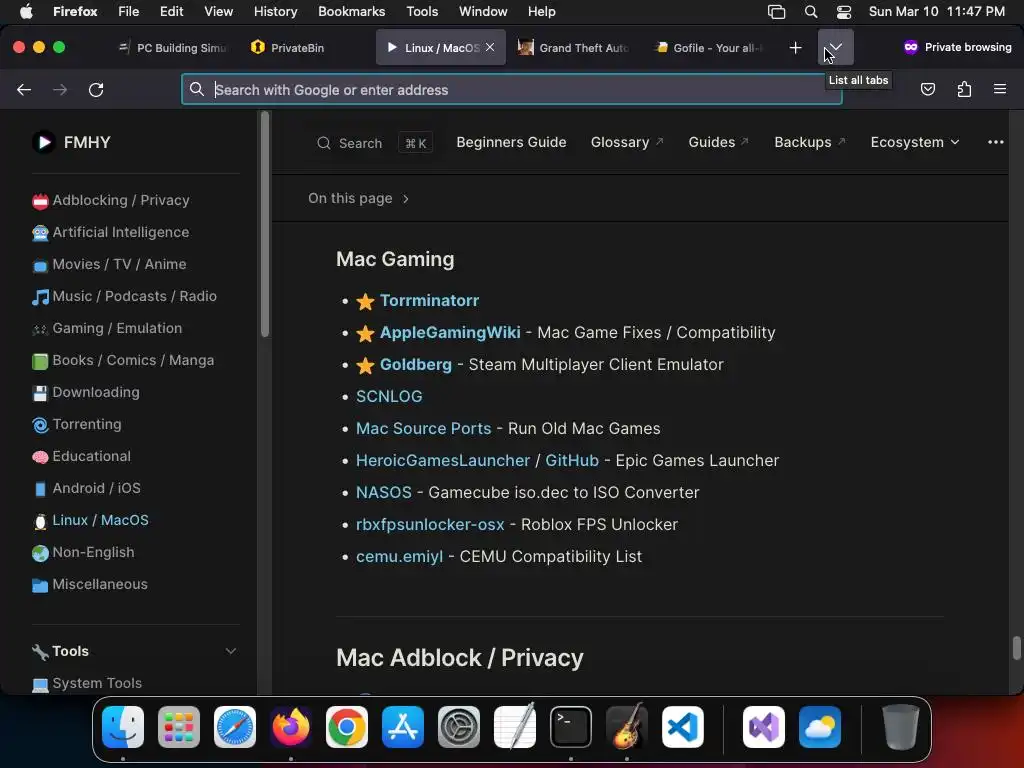Screen dimensions: 1024x768
Task: Open Control Center in the menu bar
Action: pyautogui.click(x=844, y=12)
